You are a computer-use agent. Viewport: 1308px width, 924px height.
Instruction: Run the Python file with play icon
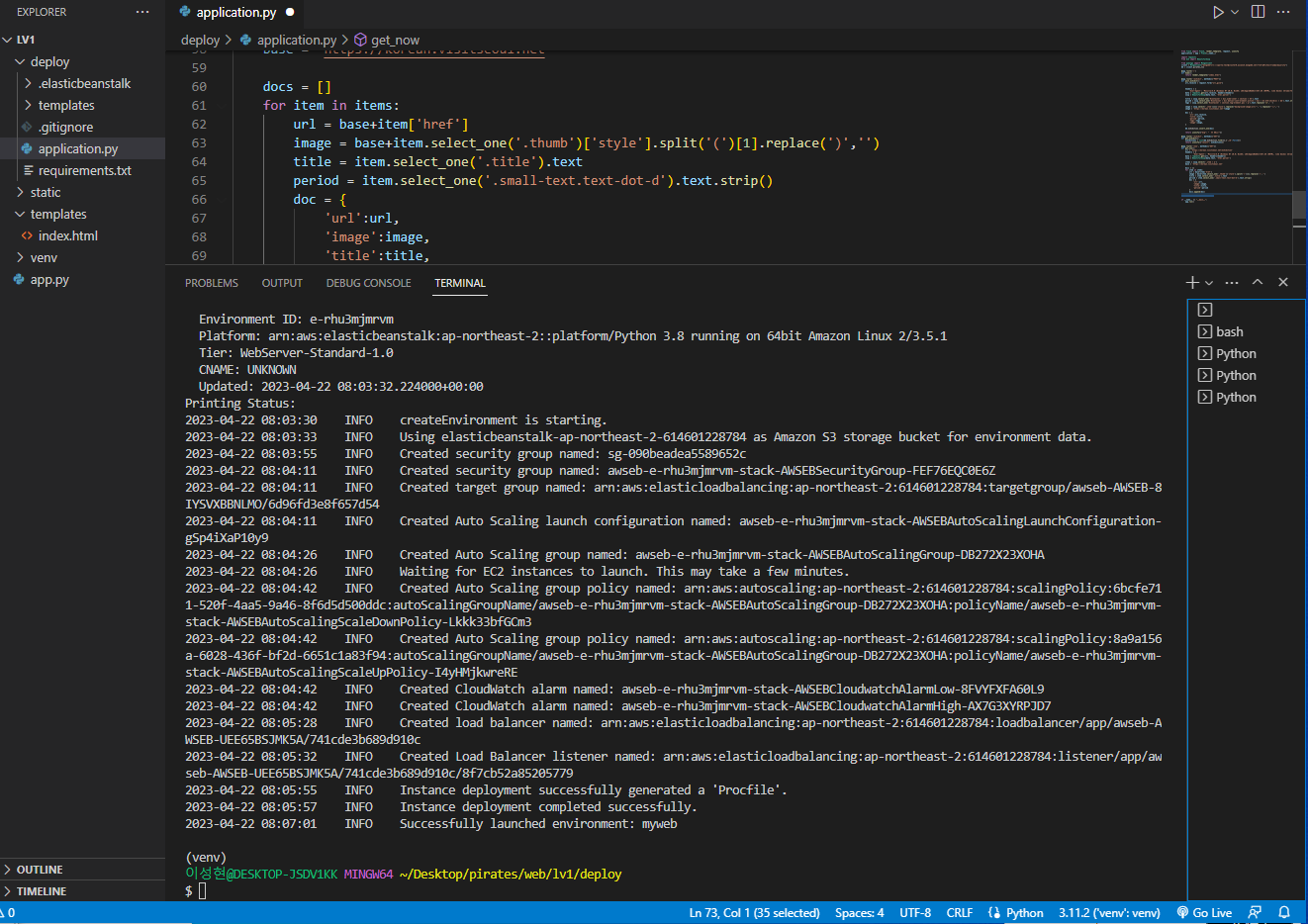point(1218,12)
